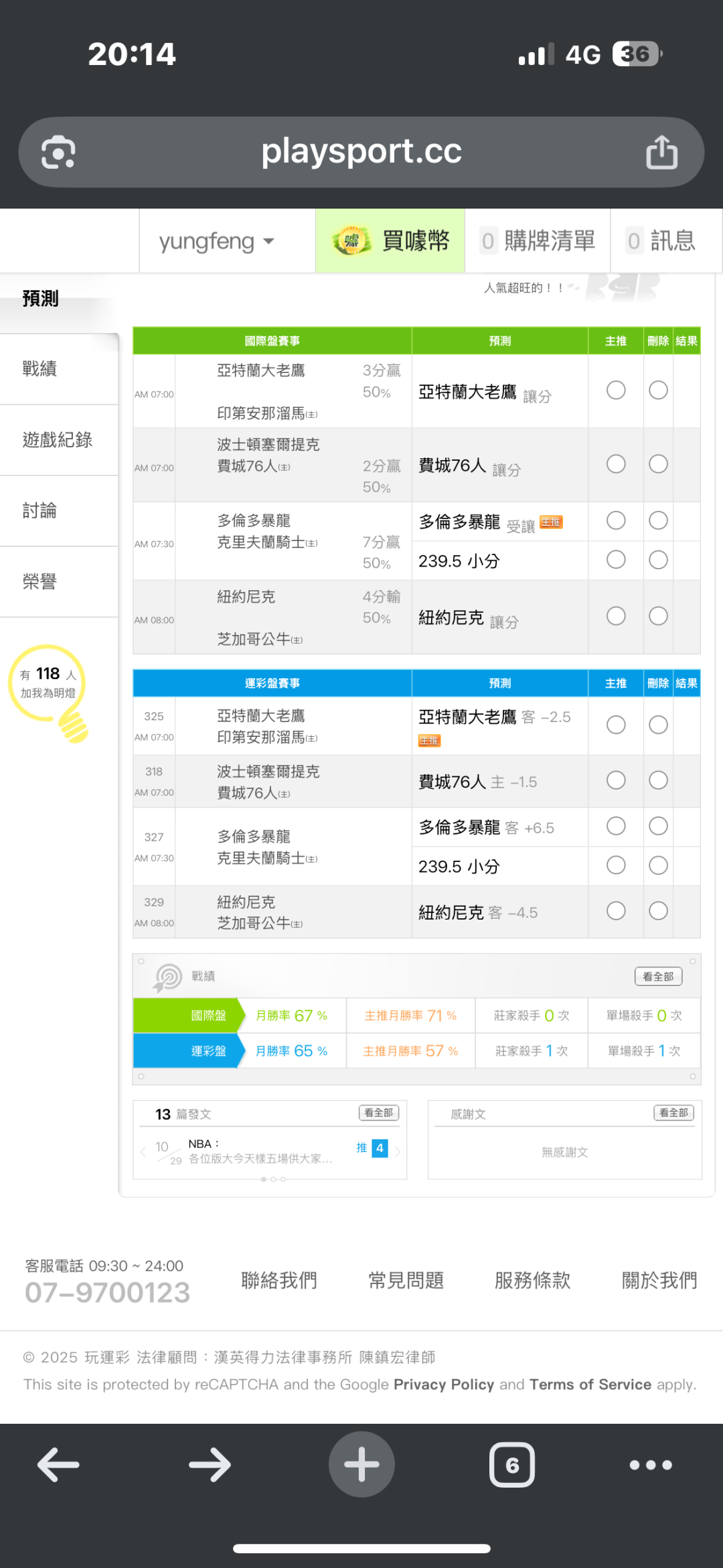Open a new tab with plus button

[361, 1465]
